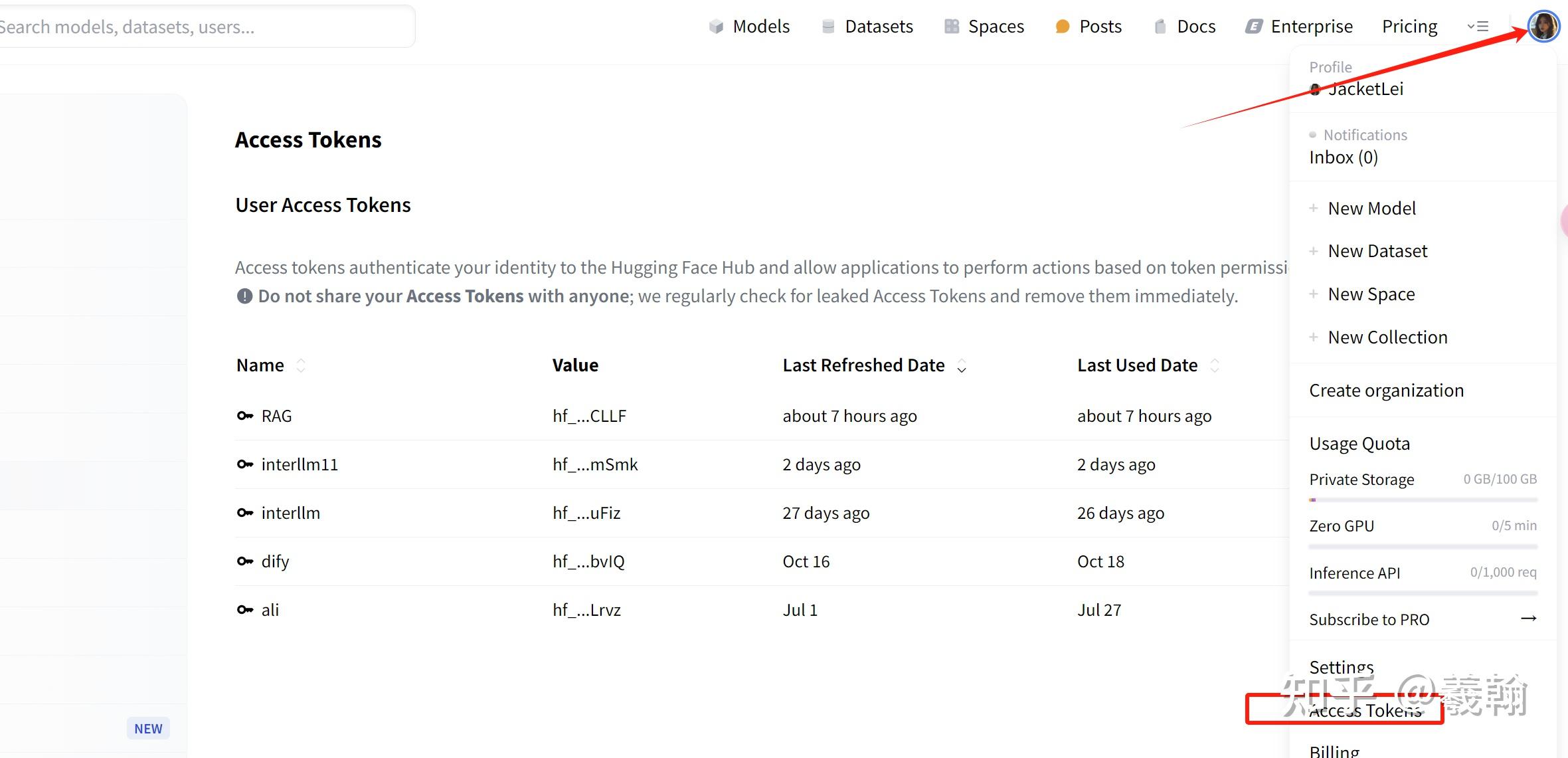Image resolution: width=1568 pixels, height=758 pixels.
Task: Click the key icon beside dify token
Action: click(245, 561)
